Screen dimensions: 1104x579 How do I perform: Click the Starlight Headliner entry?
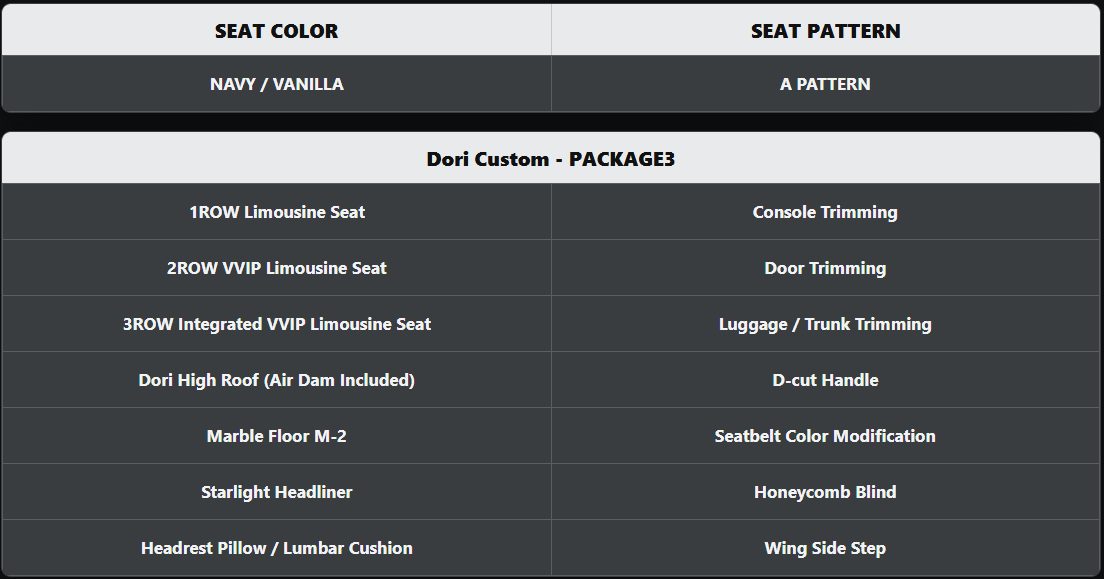point(276,492)
